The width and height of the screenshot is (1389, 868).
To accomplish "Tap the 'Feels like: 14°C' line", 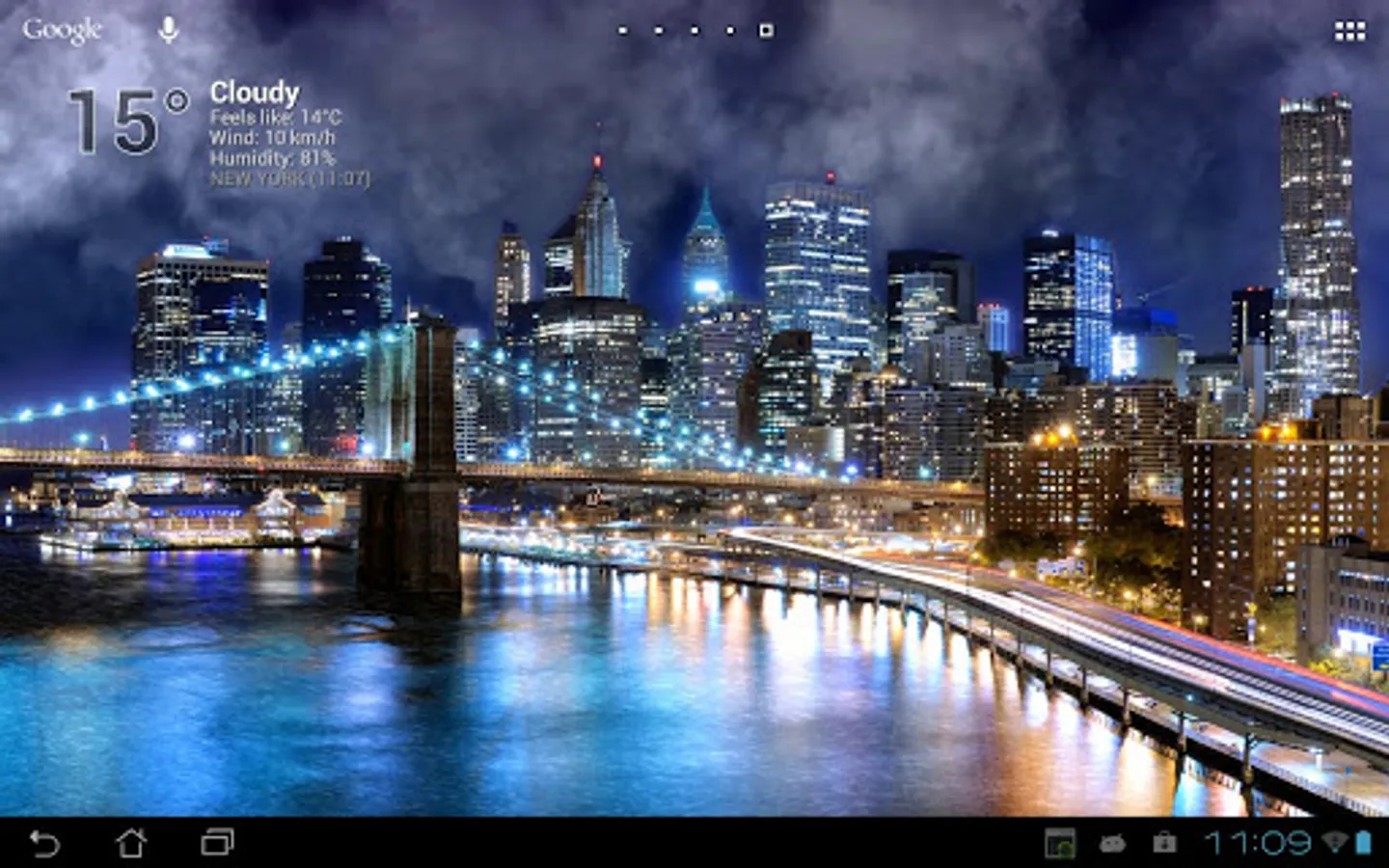I will pos(276,118).
